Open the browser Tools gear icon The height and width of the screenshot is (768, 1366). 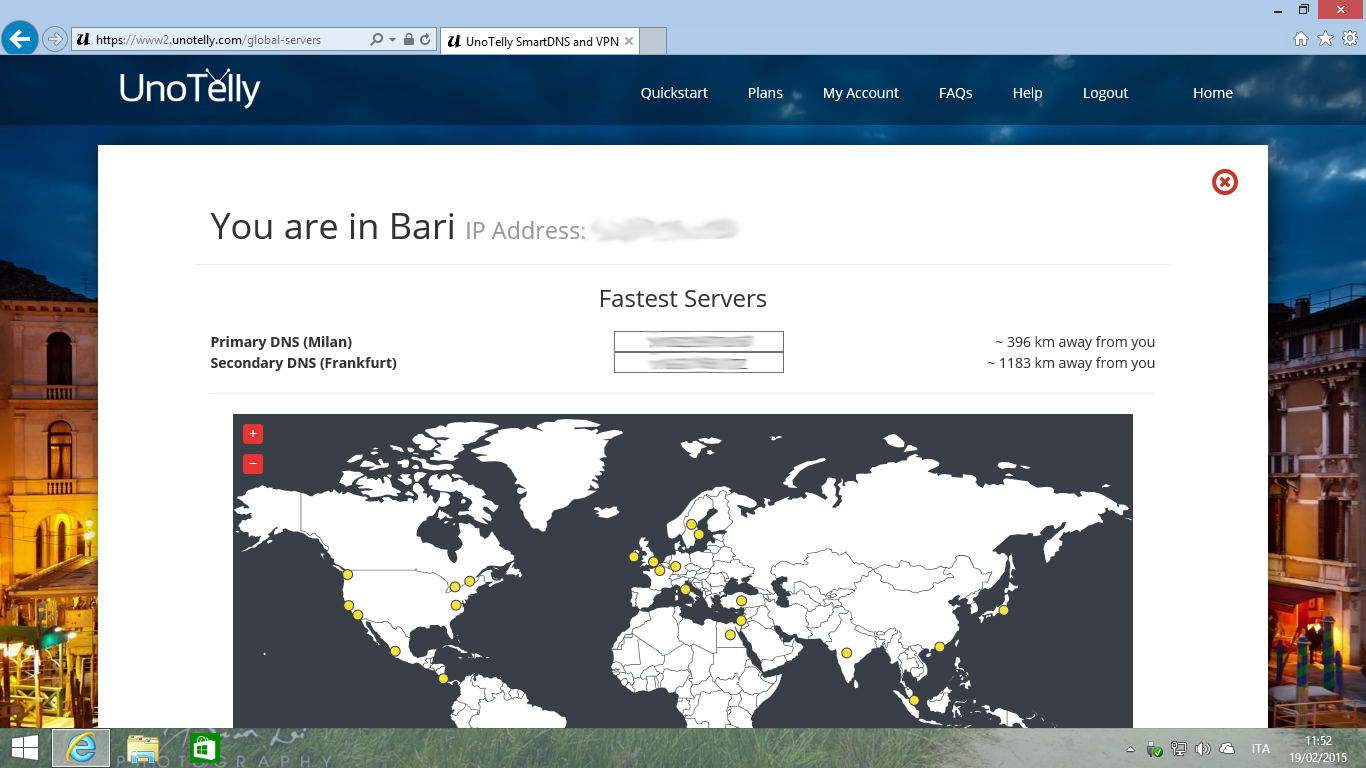[x=1350, y=39]
